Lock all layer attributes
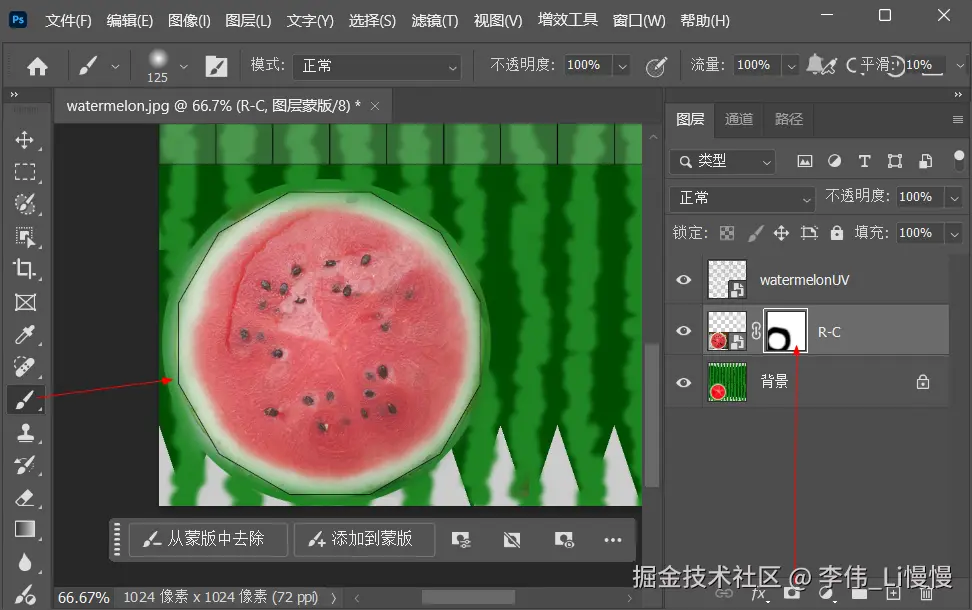The height and width of the screenshot is (610, 972). pyautogui.click(x=837, y=233)
